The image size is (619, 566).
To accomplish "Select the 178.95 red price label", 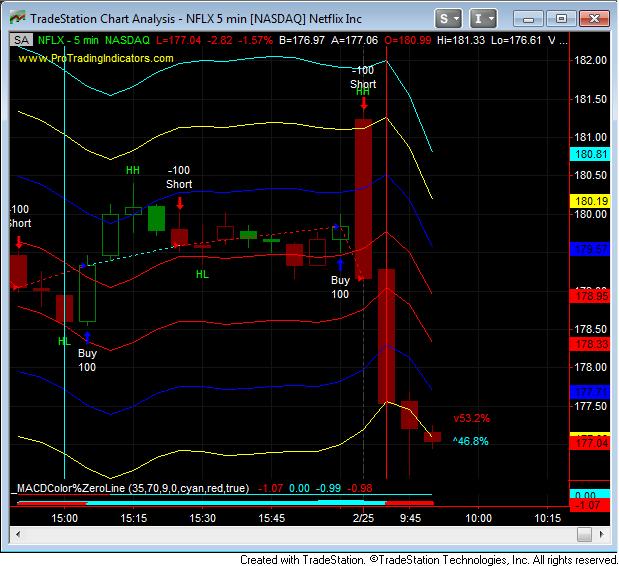I will (x=590, y=296).
